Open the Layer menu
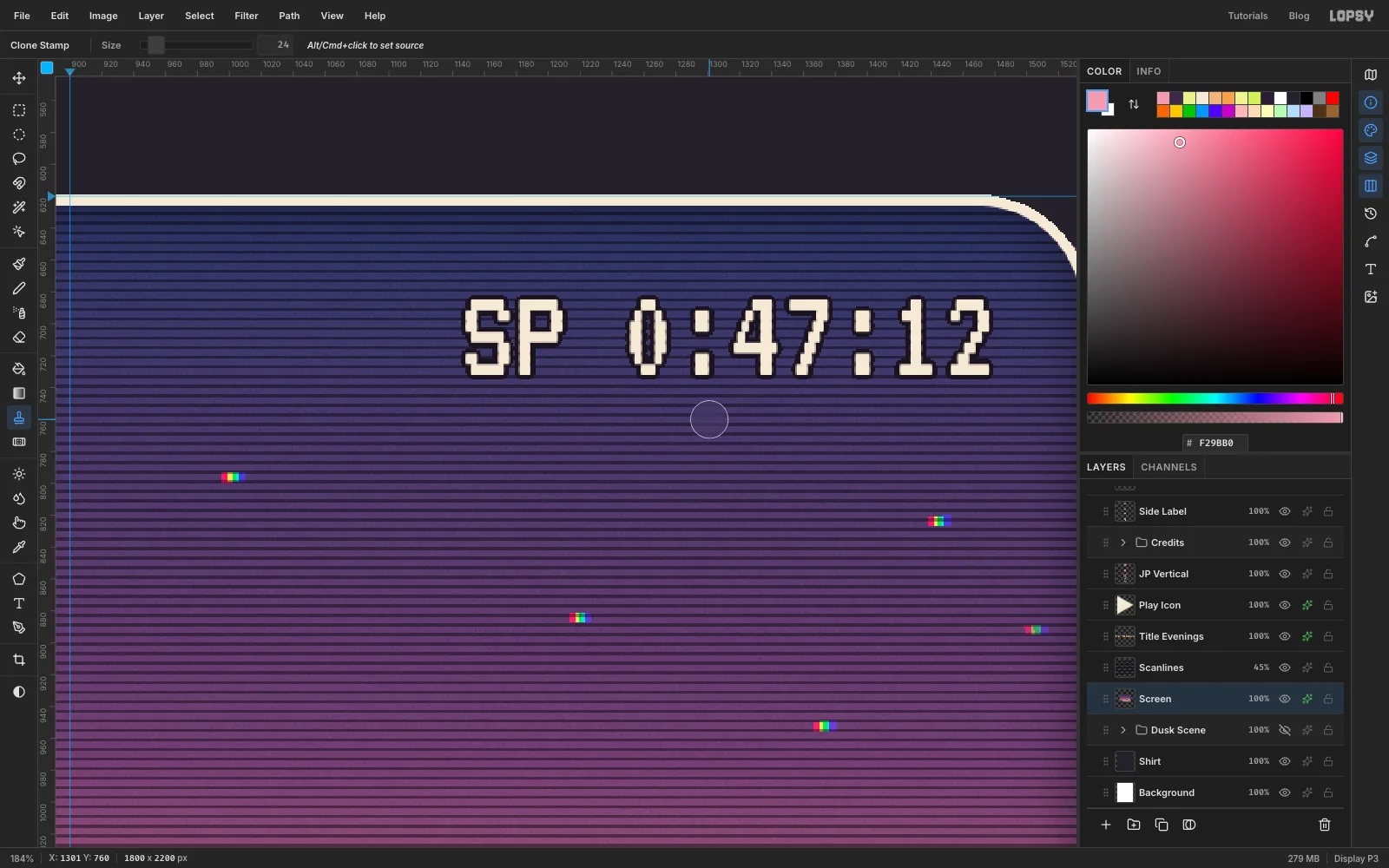1389x868 pixels. click(151, 16)
